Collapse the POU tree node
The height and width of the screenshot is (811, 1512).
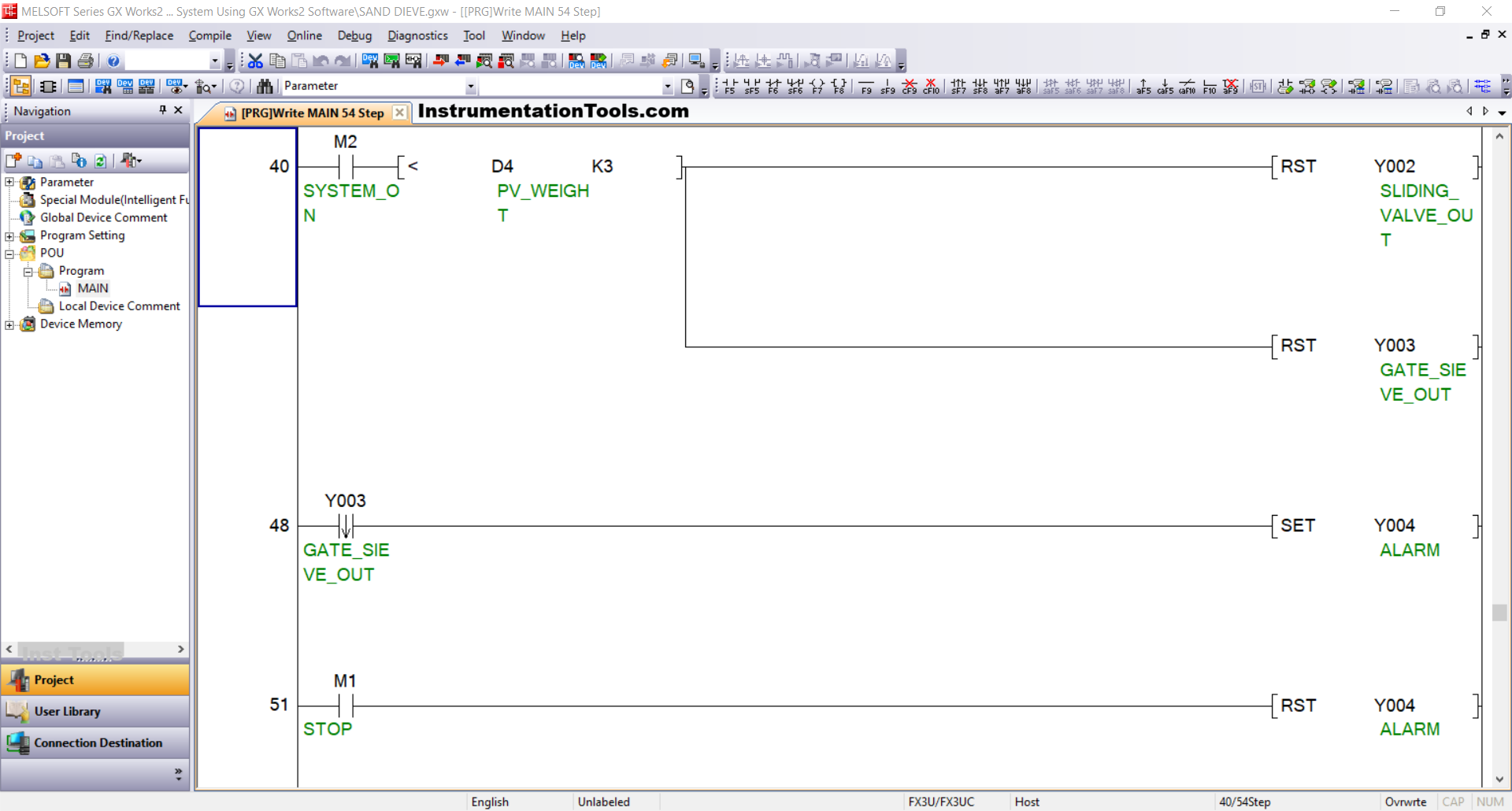[9, 254]
